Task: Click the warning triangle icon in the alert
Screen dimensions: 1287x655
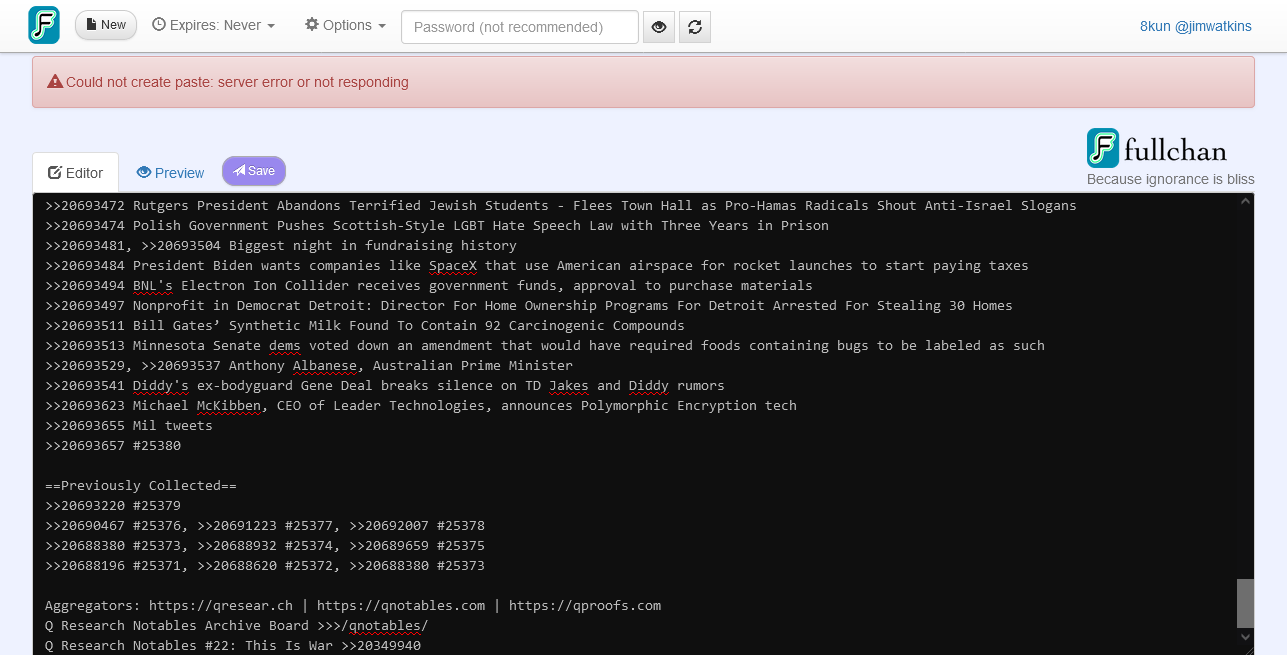Action: (55, 82)
